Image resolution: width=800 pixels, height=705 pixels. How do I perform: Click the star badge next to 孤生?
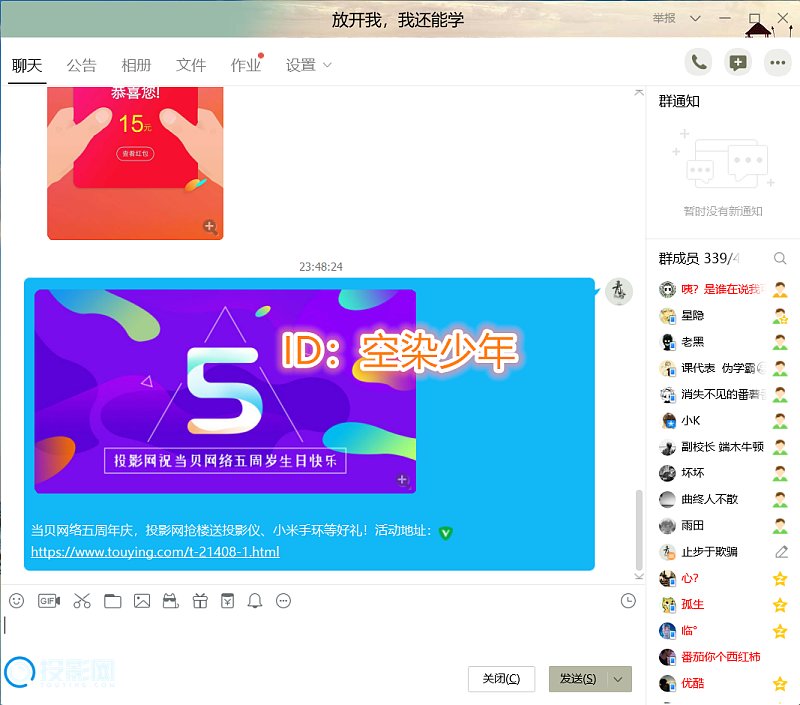pos(780,605)
